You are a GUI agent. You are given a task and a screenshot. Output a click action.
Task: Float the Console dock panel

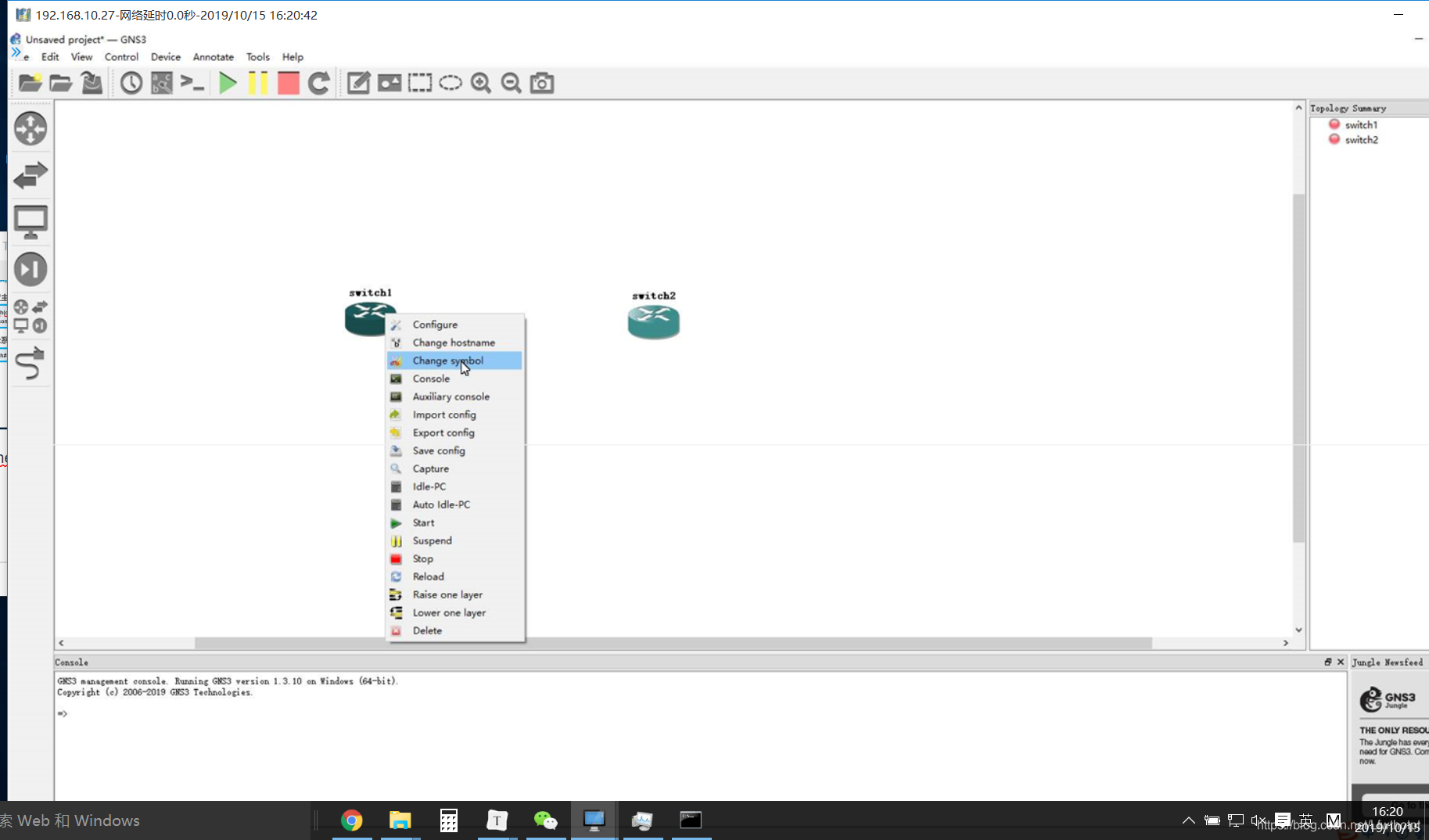point(1328,662)
